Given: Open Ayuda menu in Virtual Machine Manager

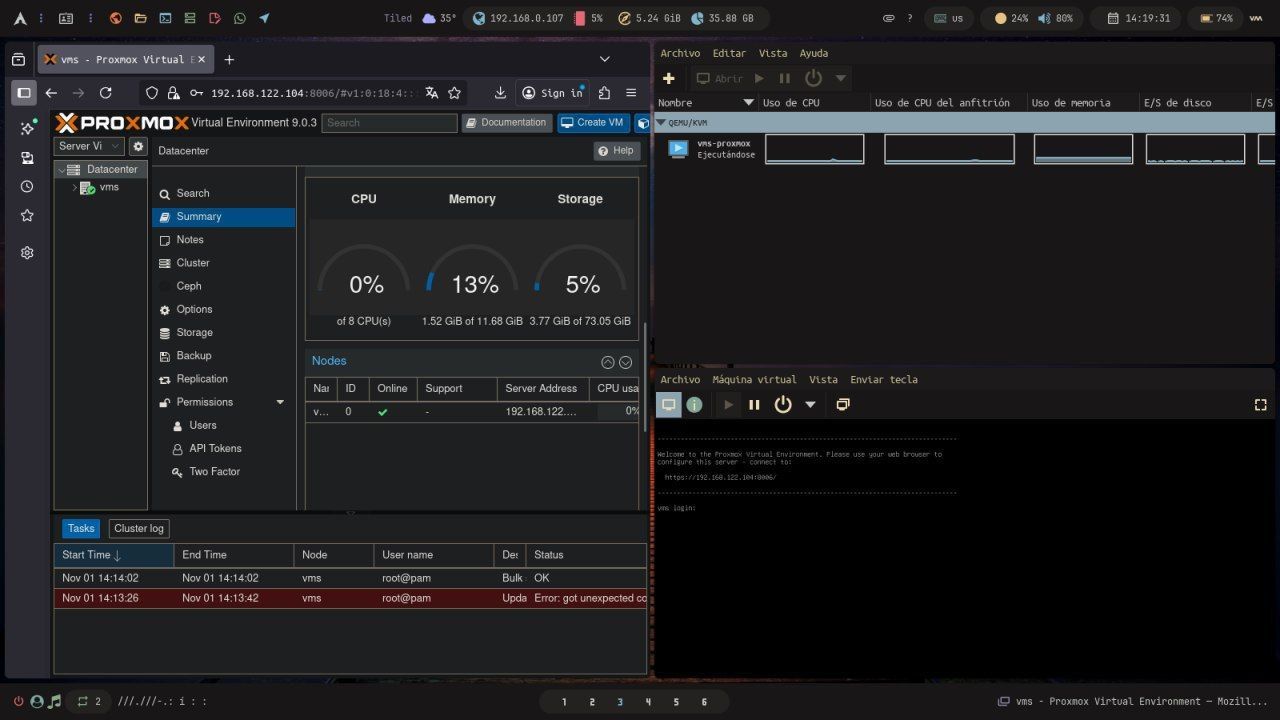Looking at the screenshot, I should (x=814, y=53).
